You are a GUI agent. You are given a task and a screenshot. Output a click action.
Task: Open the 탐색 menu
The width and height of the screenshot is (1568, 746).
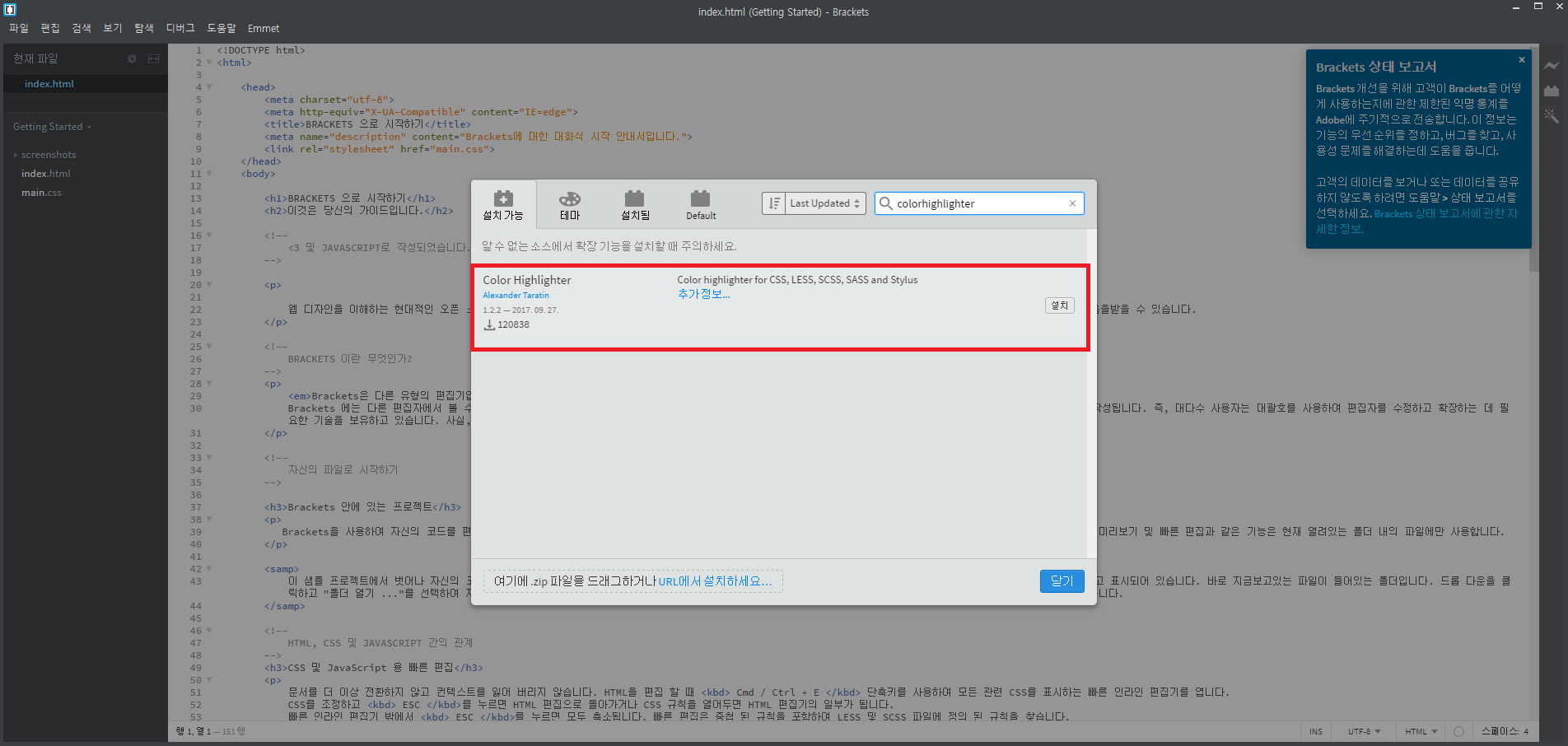[144, 28]
